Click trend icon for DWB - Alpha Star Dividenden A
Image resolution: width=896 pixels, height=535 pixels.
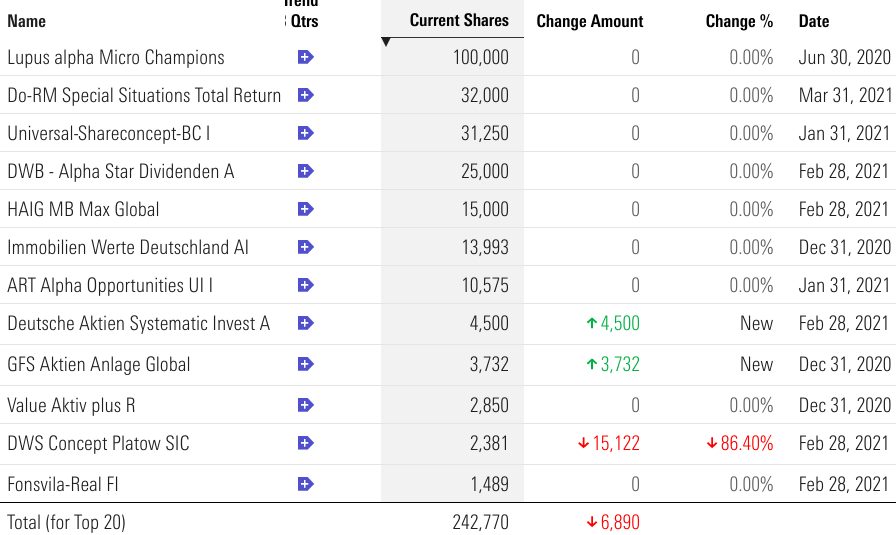pos(306,171)
